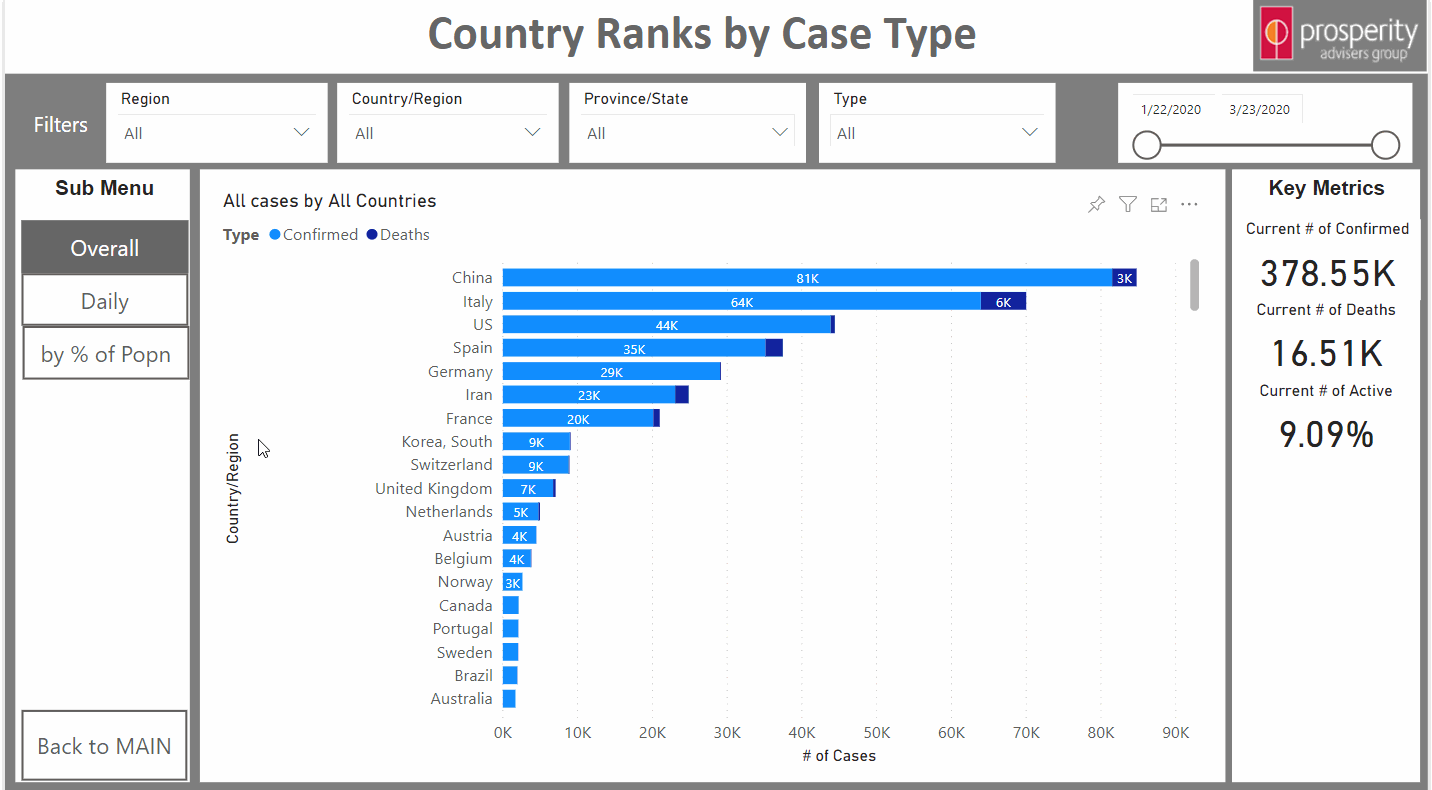Toggle the Deaths legend marker
The width and height of the screenshot is (1432, 790).
tap(372, 235)
